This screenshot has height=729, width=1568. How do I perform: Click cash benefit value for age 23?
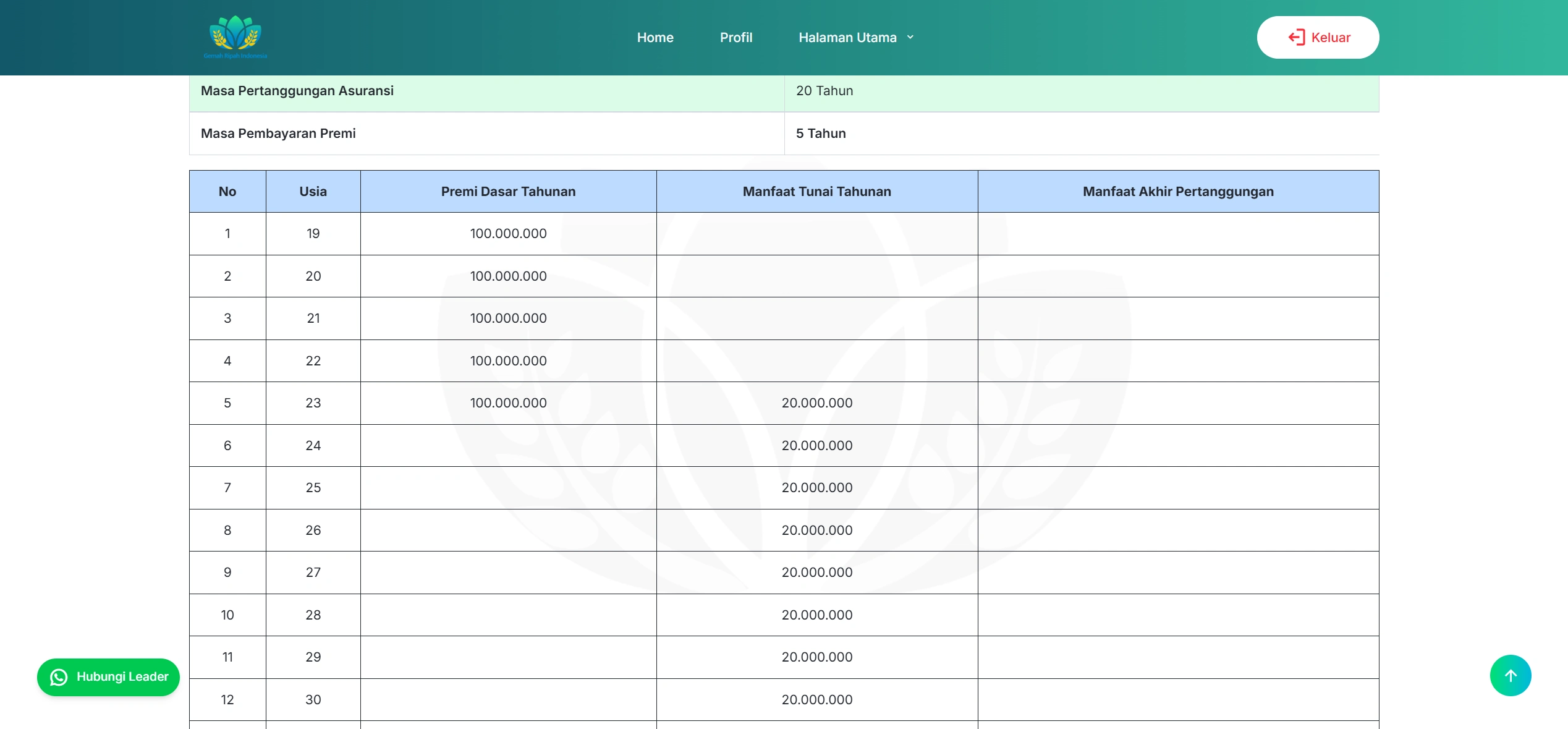[x=816, y=403]
